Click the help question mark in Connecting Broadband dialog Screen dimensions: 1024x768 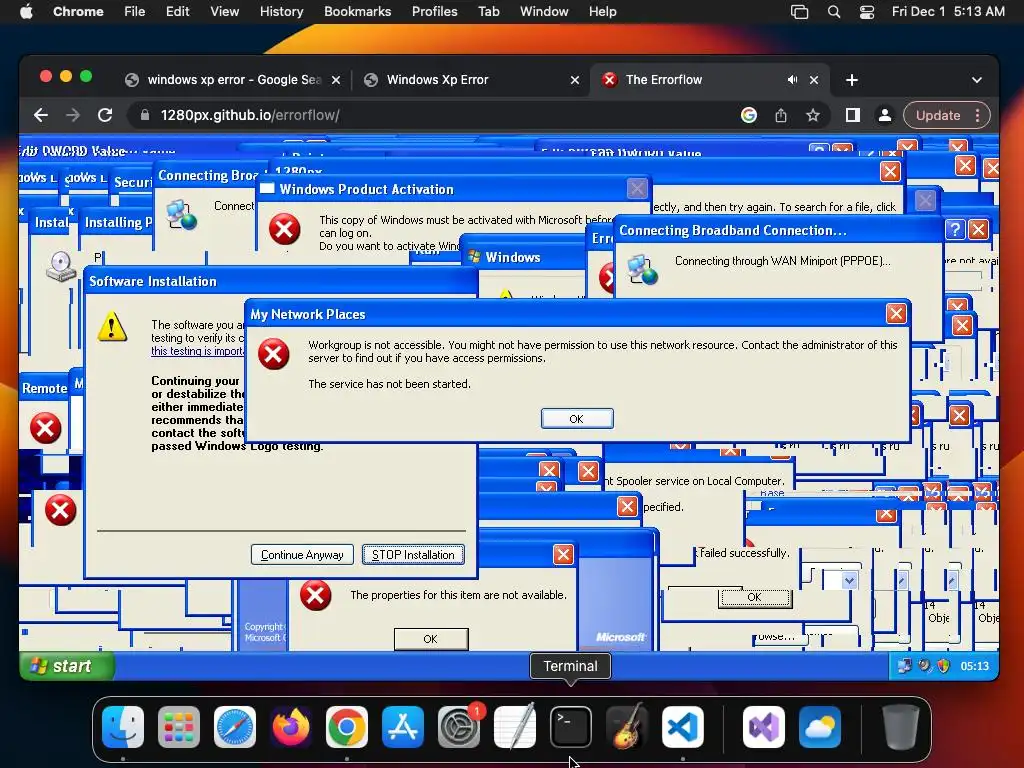955,229
